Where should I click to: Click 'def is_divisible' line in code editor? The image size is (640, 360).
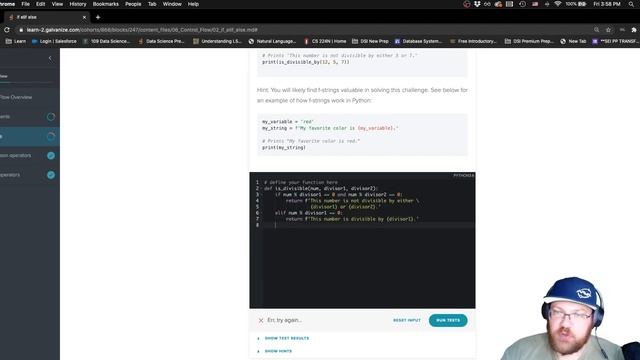tap(321, 189)
